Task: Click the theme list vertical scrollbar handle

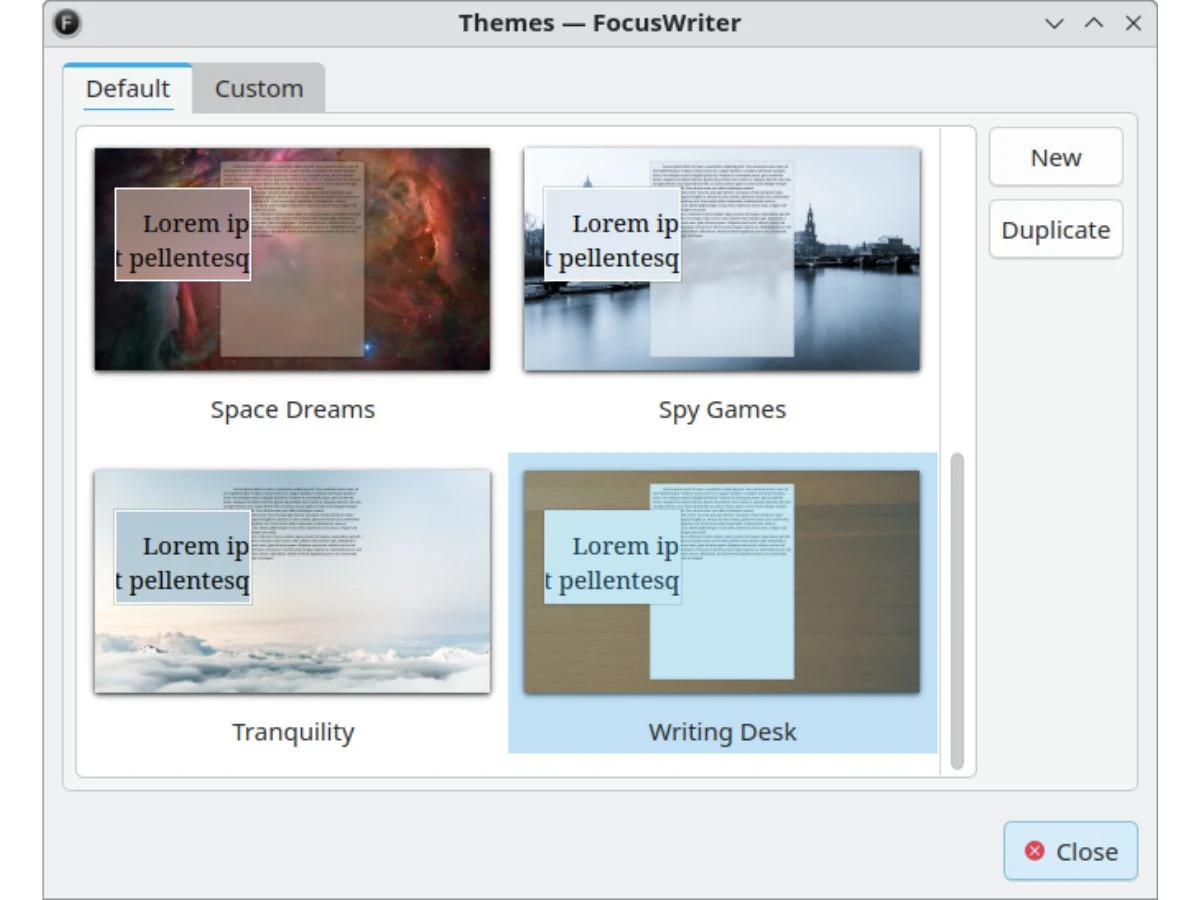Action: tap(957, 611)
